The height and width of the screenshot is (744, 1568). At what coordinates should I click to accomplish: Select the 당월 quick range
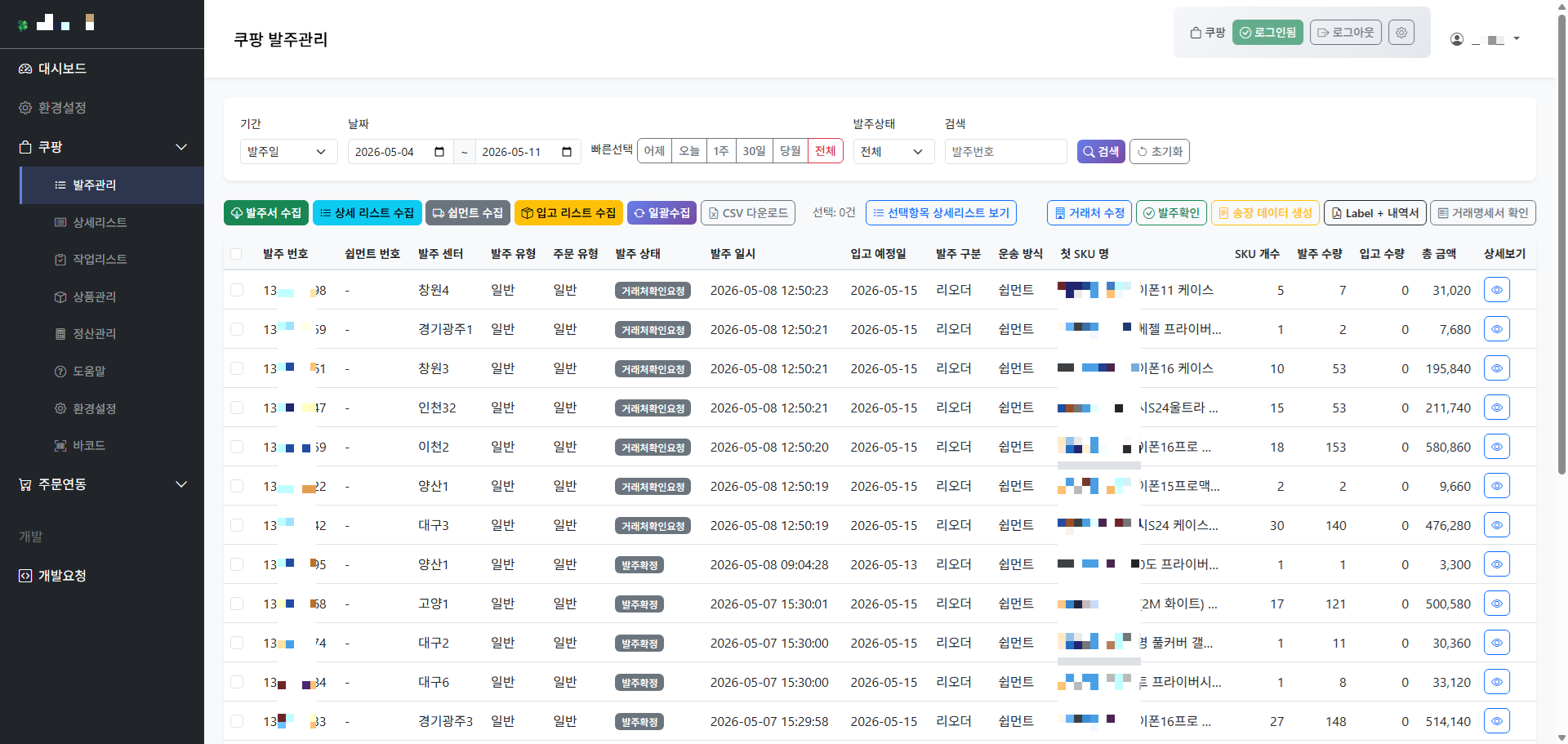coord(791,151)
